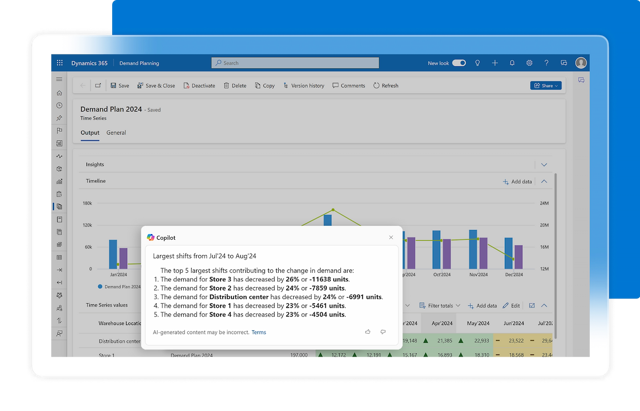Image resolution: width=640 pixels, height=411 pixels.
Task: Click the Terms link in Copilot
Action: click(258, 331)
